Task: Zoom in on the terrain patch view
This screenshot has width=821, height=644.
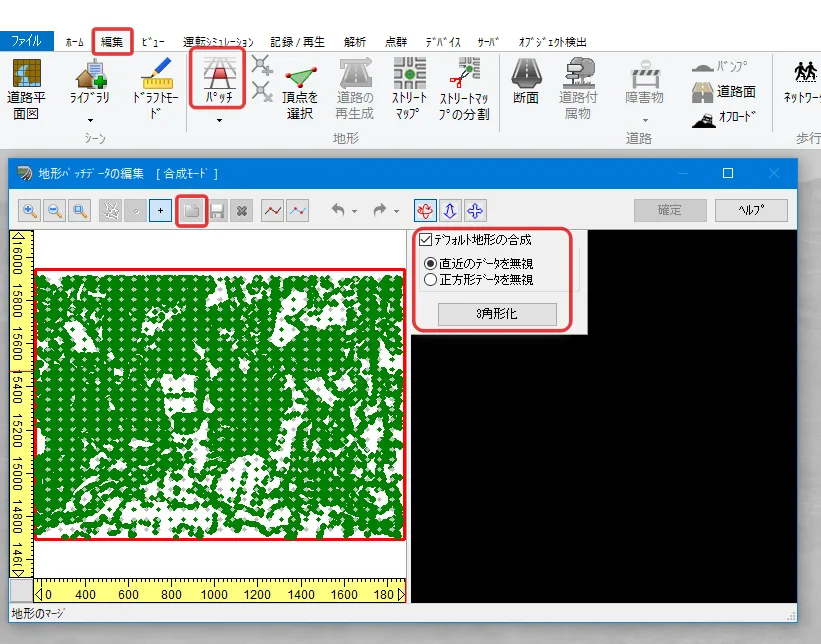Action: [30, 211]
